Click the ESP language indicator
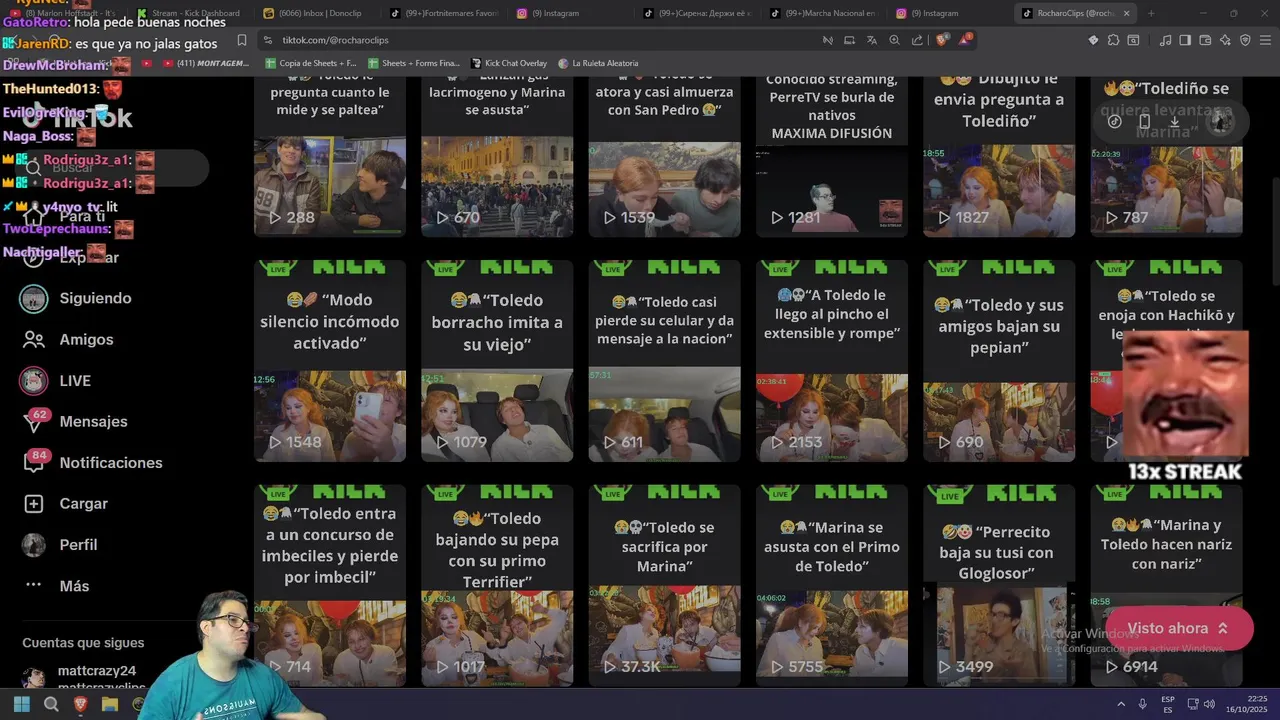 pyautogui.click(x=1168, y=704)
